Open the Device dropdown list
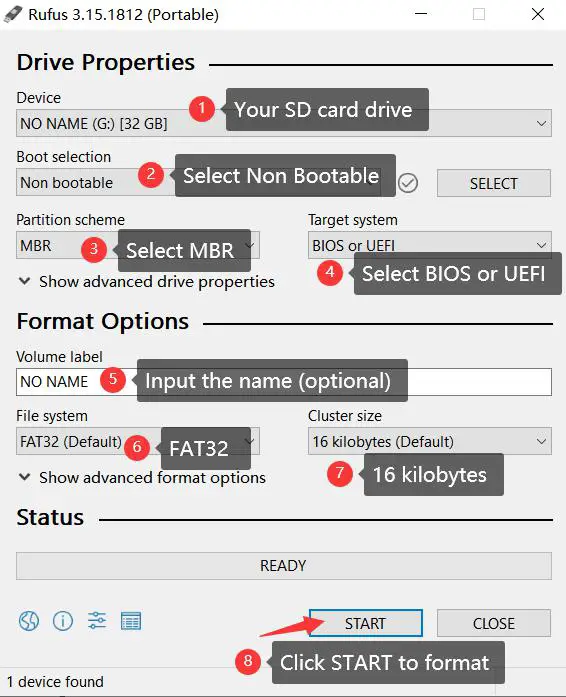Screen dimensions: 566x697 284,123
